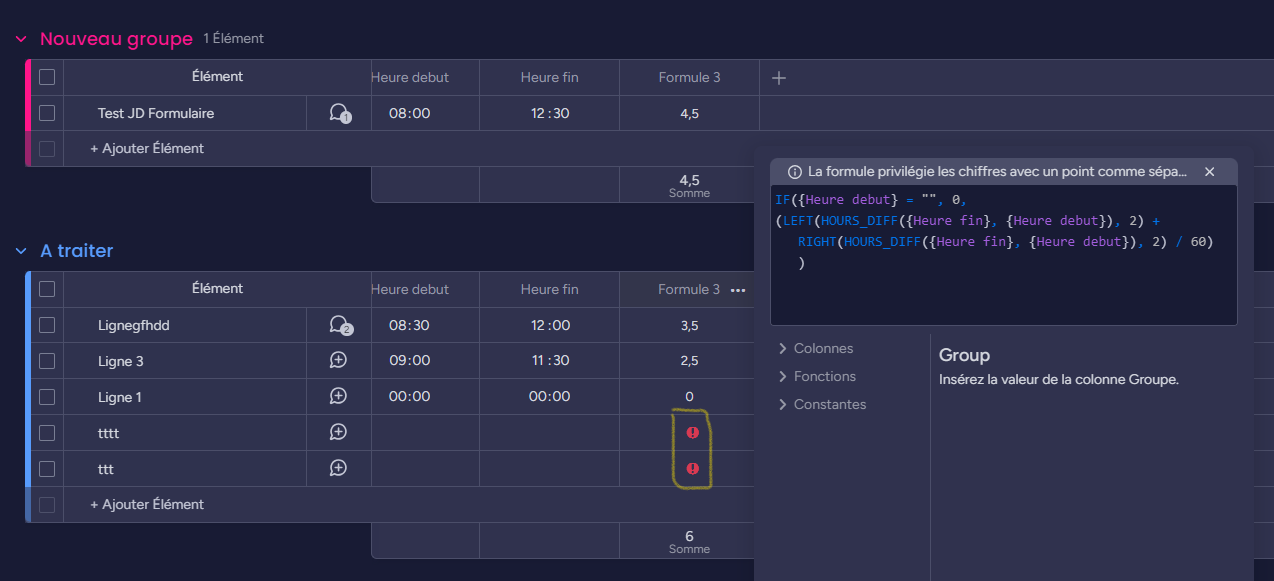Add update to tttt item
The height and width of the screenshot is (581, 1274).
coord(338,432)
